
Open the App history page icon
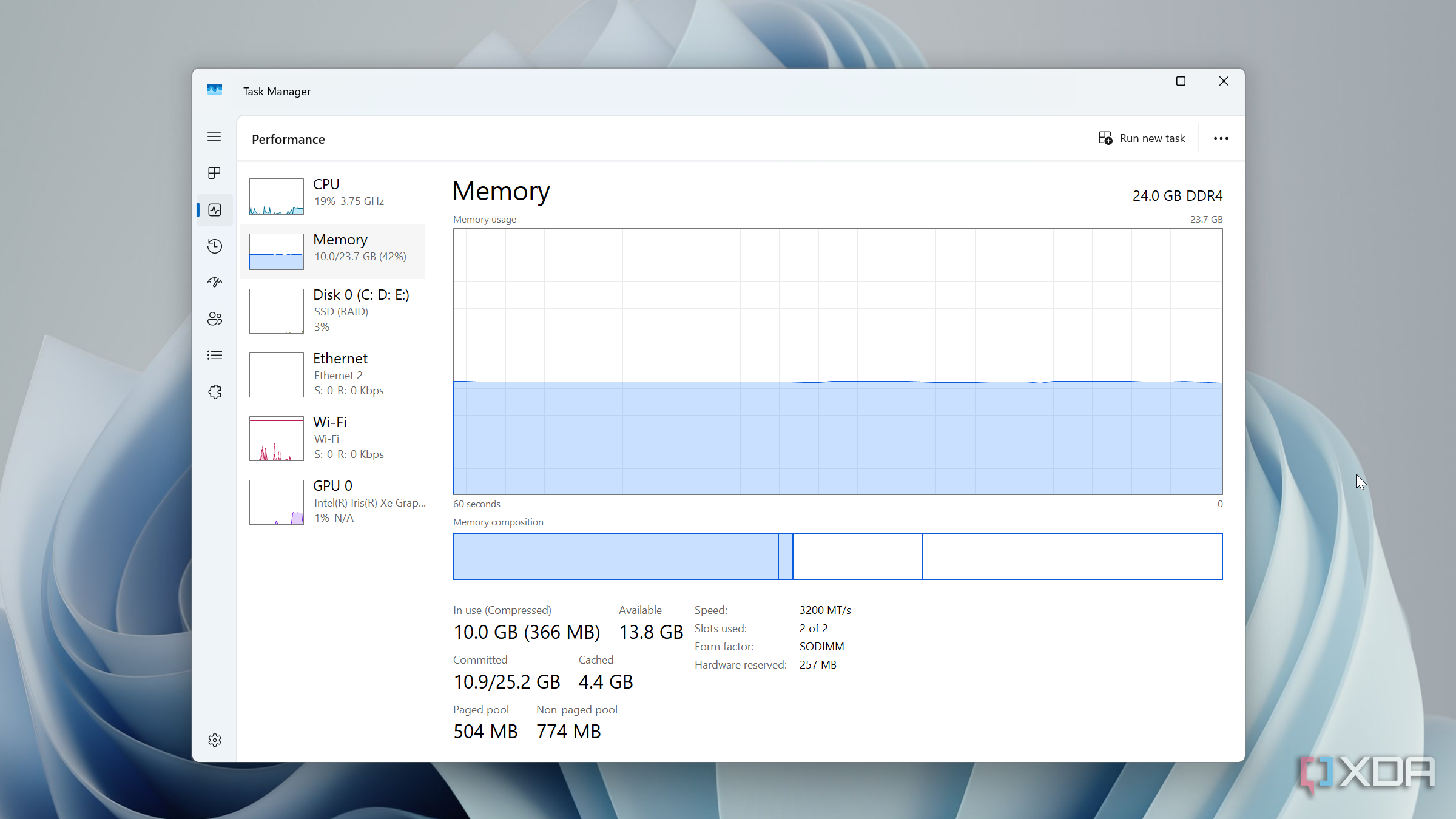pos(215,246)
